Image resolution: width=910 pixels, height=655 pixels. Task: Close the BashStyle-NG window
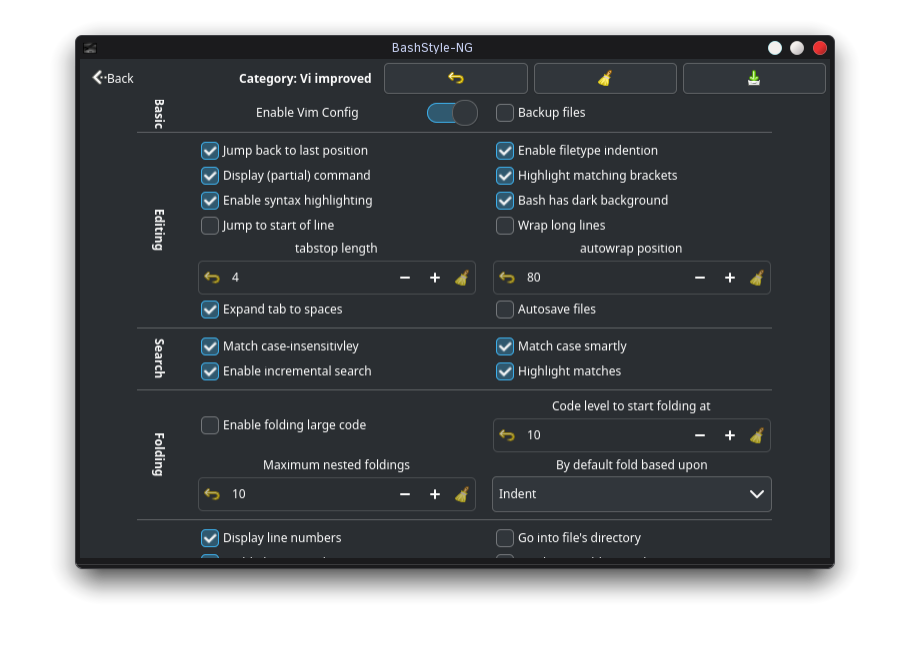coord(819,48)
